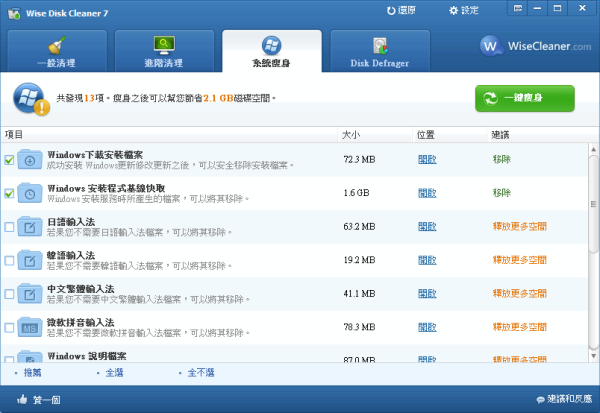Open location link for 韓語輸入法
Image resolution: width=600 pixels, height=413 pixels.
click(427, 260)
